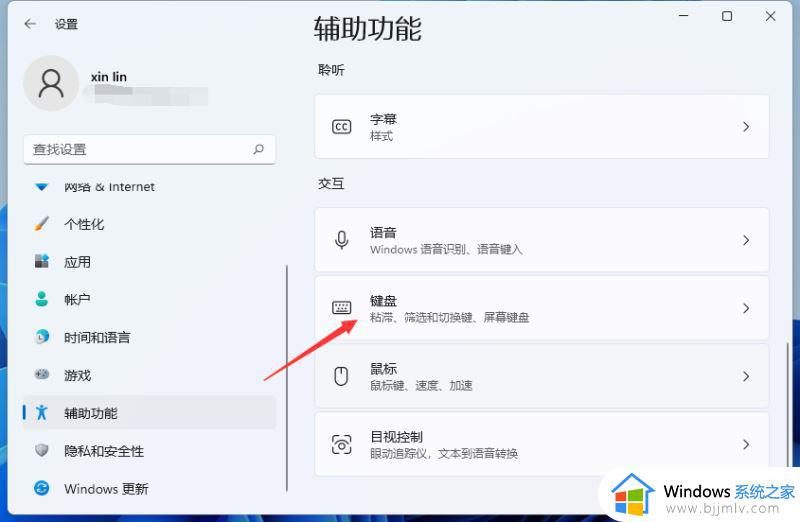The height and width of the screenshot is (522, 800).
Task: Click the main content pane scrollbar
Action: coord(789,403)
